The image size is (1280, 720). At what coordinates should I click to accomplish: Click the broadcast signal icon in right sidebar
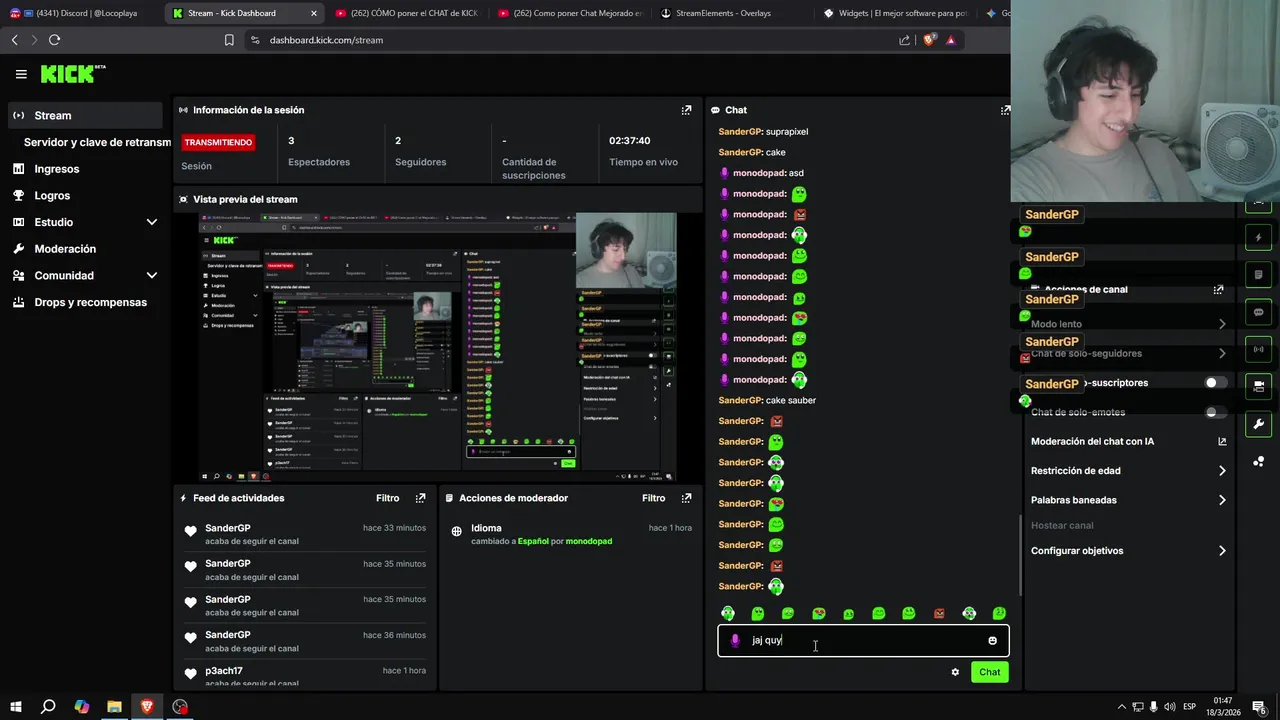pyautogui.click(x=1258, y=349)
